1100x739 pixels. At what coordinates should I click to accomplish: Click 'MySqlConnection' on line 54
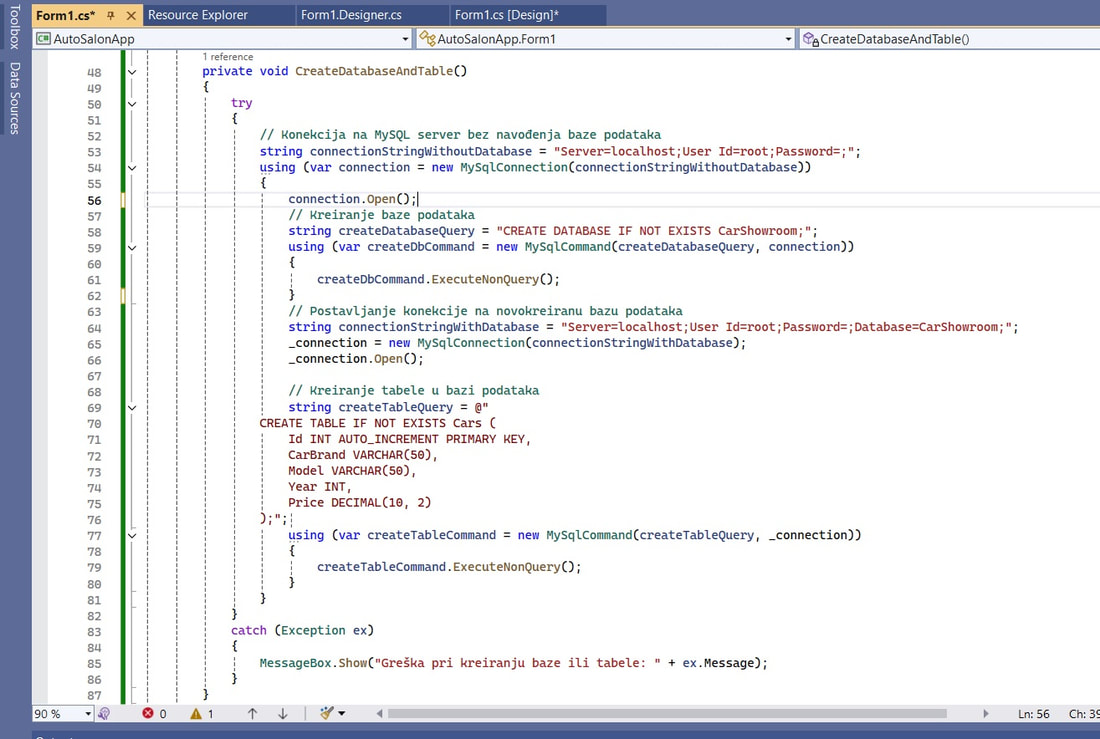click(x=514, y=167)
